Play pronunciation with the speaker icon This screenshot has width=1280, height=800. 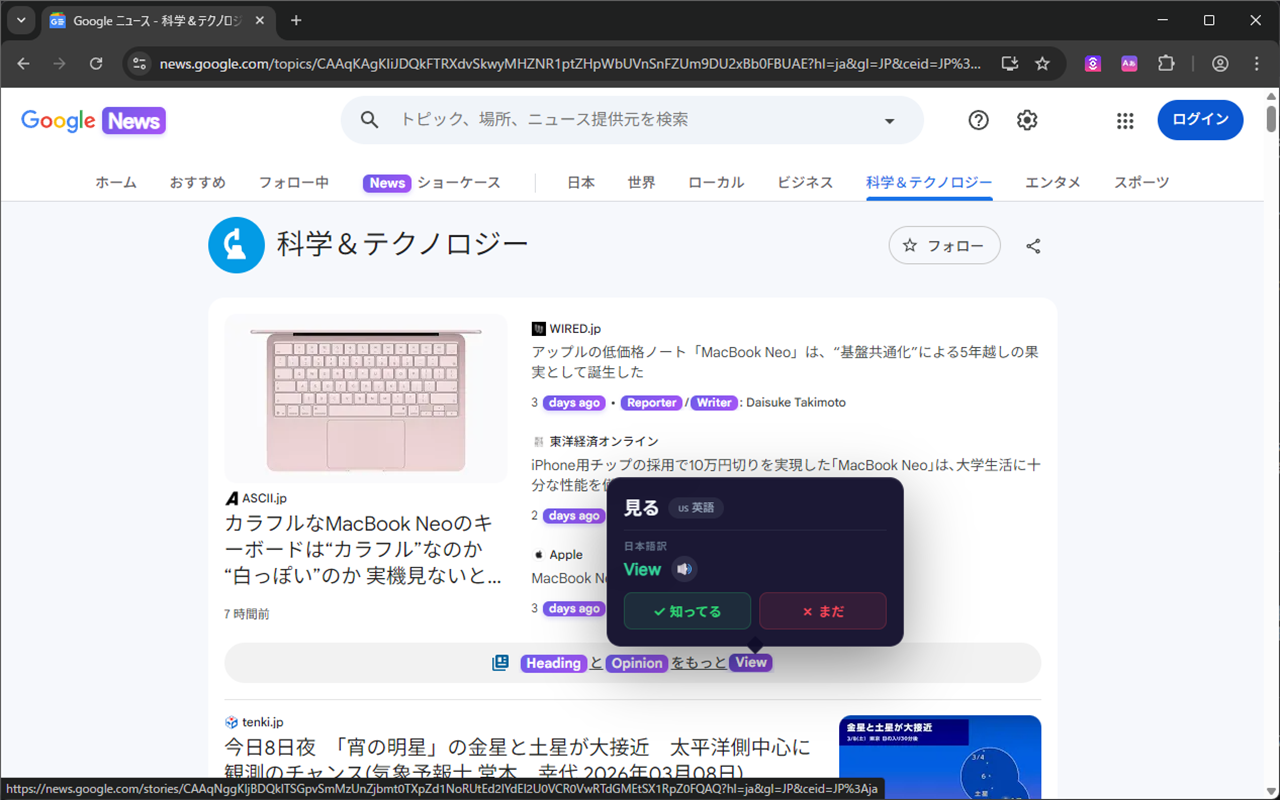(683, 569)
